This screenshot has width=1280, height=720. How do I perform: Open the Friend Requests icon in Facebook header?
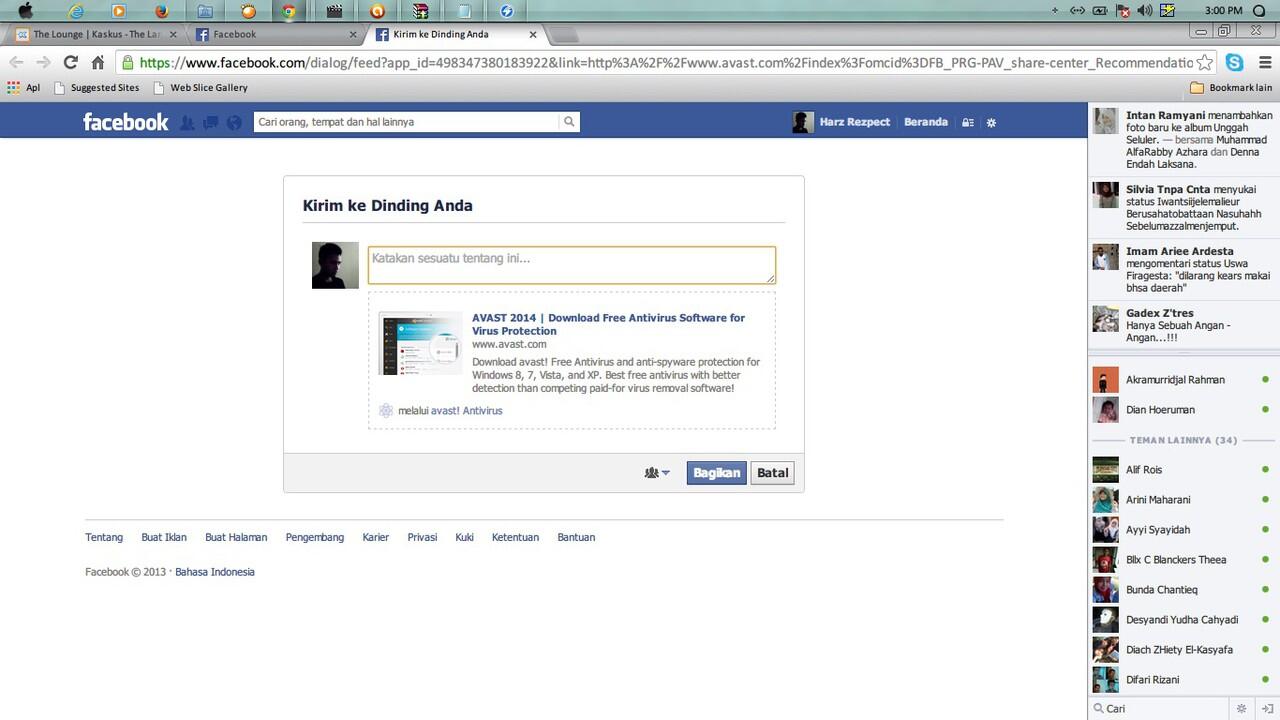pyautogui.click(x=187, y=123)
